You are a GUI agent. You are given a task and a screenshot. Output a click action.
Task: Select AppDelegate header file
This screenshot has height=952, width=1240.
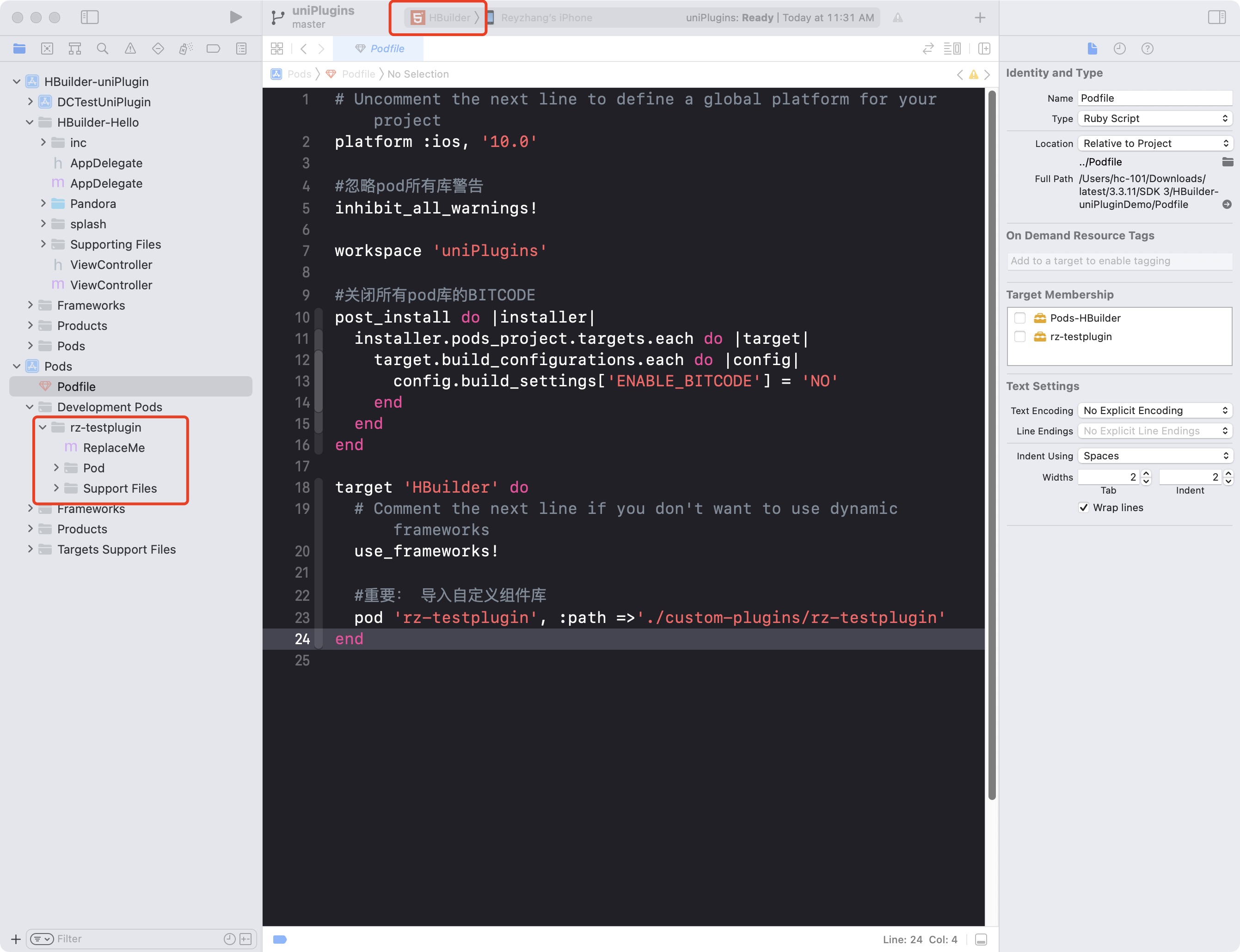click(106, 163)
